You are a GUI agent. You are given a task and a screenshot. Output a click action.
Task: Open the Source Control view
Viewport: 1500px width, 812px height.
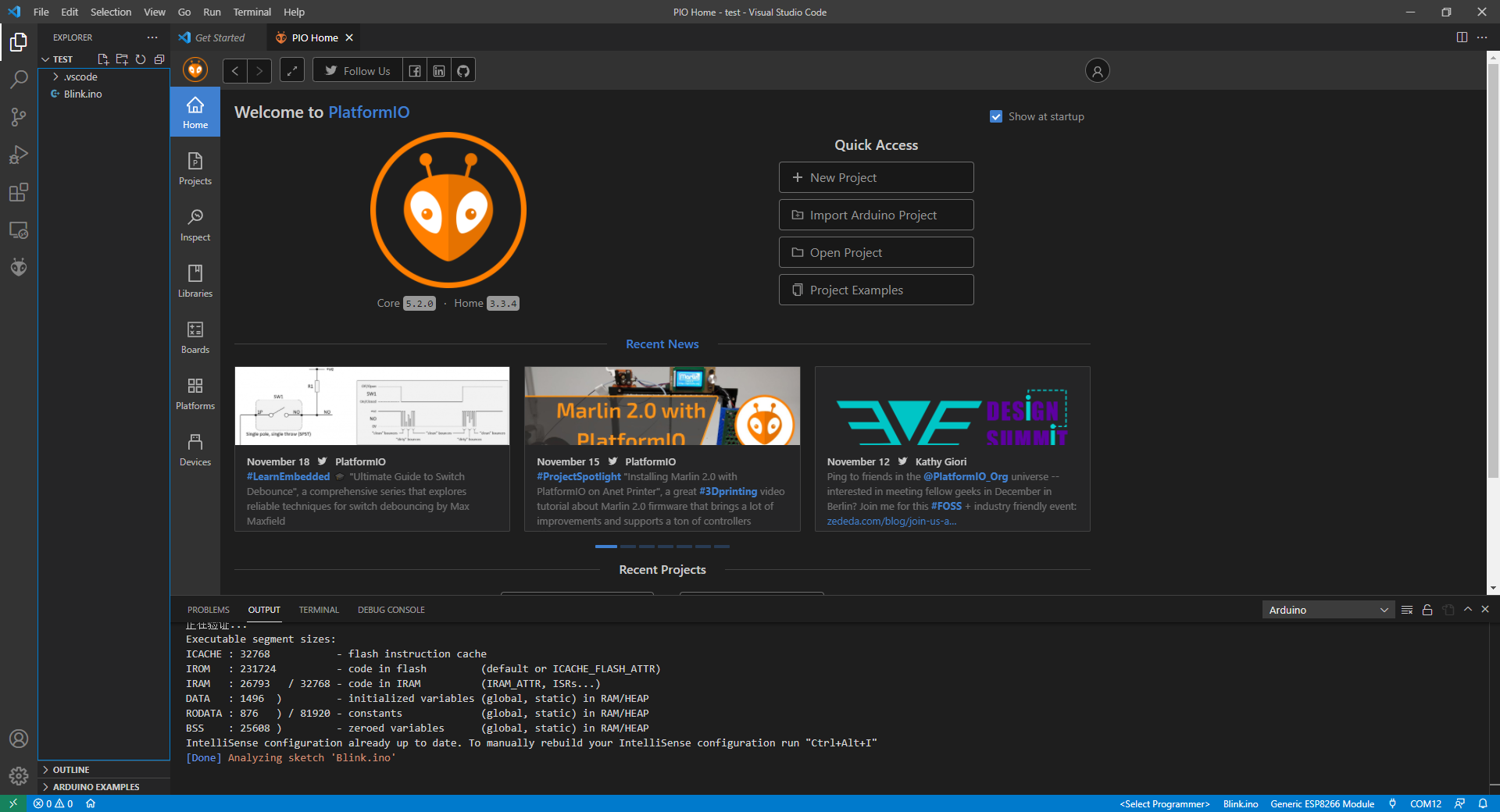[19, 117]
